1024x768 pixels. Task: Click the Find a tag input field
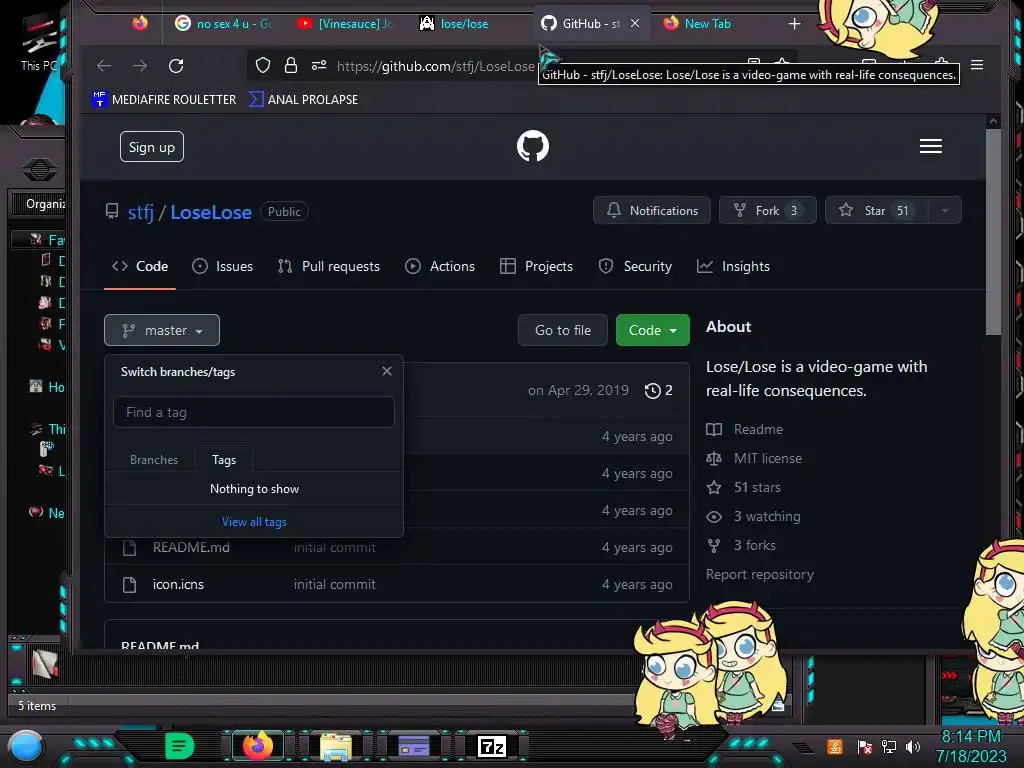point(253,412)
